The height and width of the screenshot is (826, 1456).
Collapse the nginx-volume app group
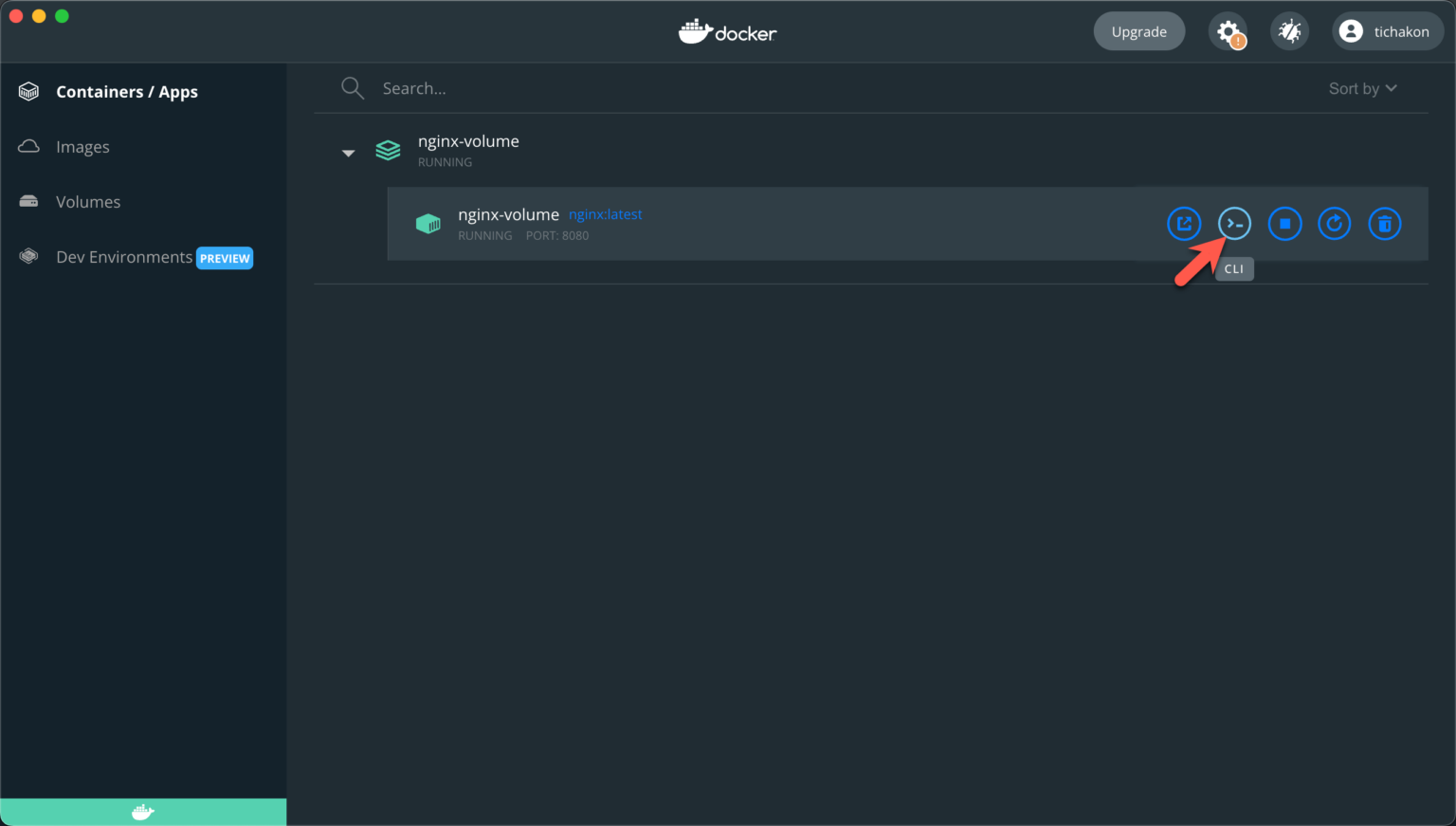point(348,151)
